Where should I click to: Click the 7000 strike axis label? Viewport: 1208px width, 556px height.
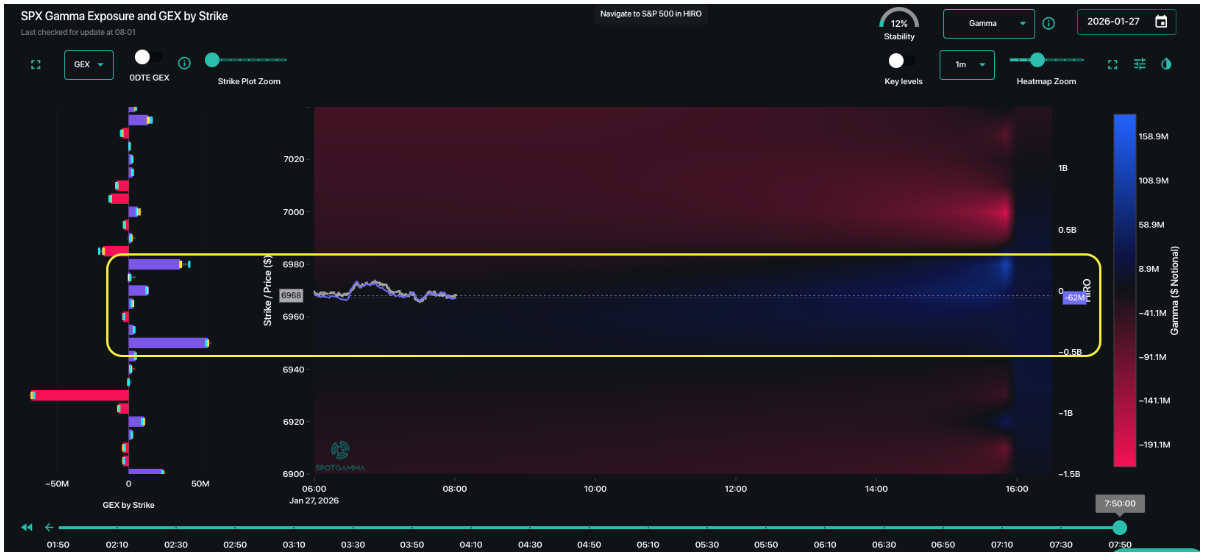click(293, 212)
